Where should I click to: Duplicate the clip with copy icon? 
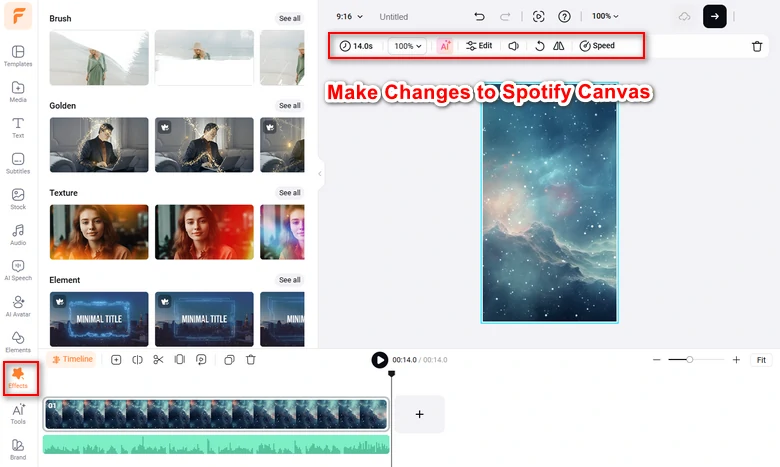coord(229,360)
